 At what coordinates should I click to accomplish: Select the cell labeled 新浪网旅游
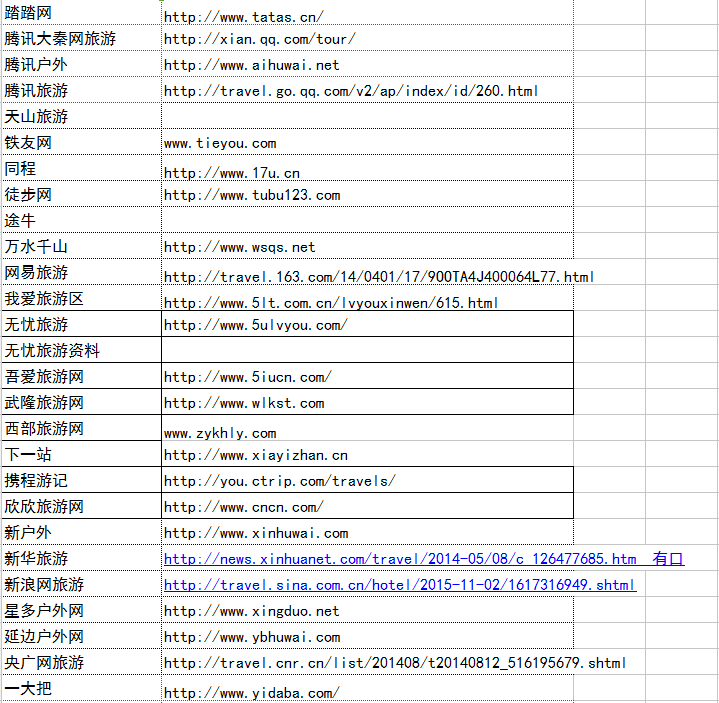82,583
